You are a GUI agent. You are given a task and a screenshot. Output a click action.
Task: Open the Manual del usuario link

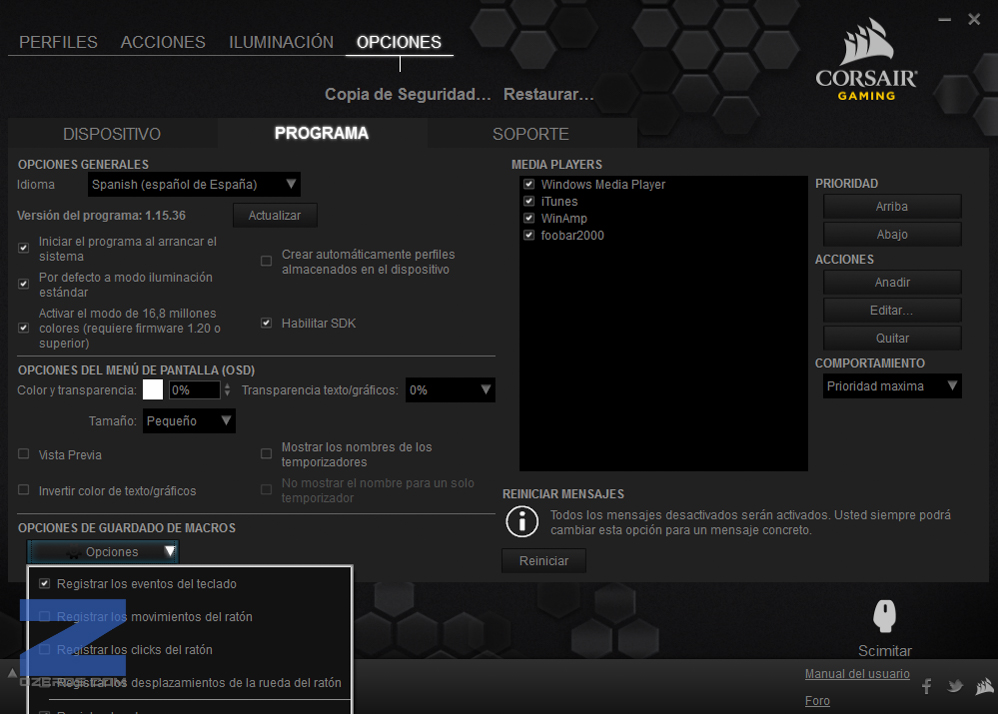coord(857,674)
